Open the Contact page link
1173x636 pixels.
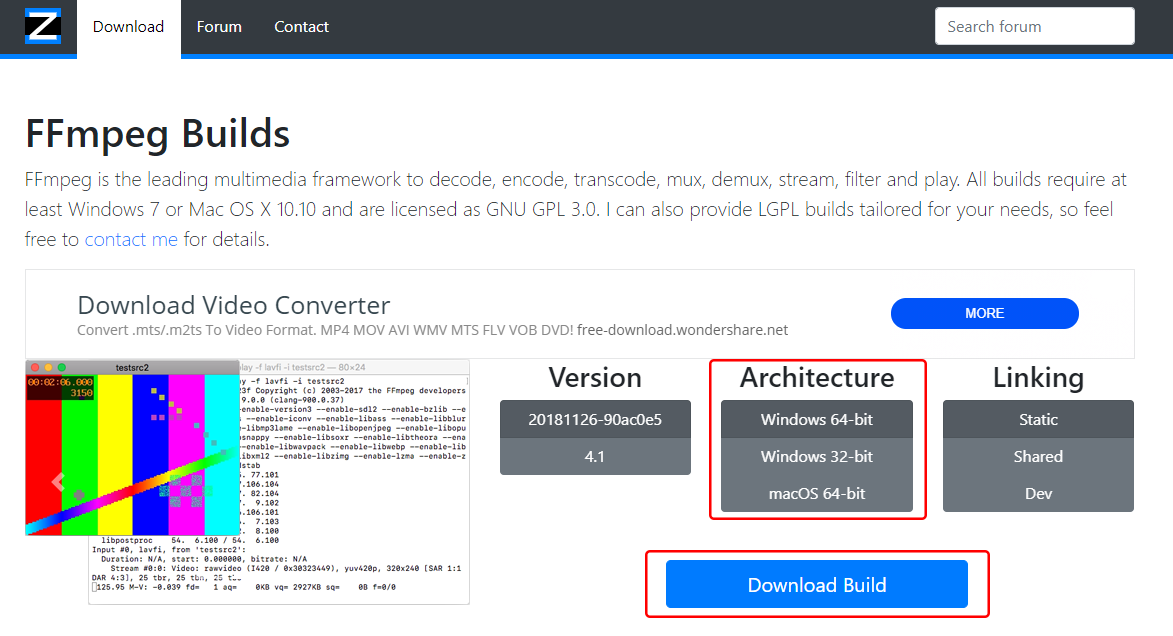pyautogui.click(x=301, y=27)
